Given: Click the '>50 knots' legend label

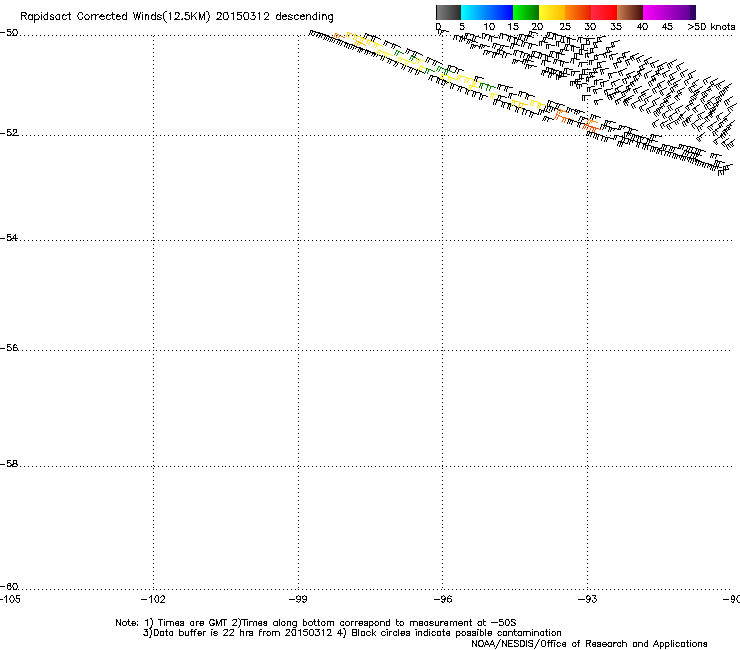Looking at the screenshot, I should (711, 27).
